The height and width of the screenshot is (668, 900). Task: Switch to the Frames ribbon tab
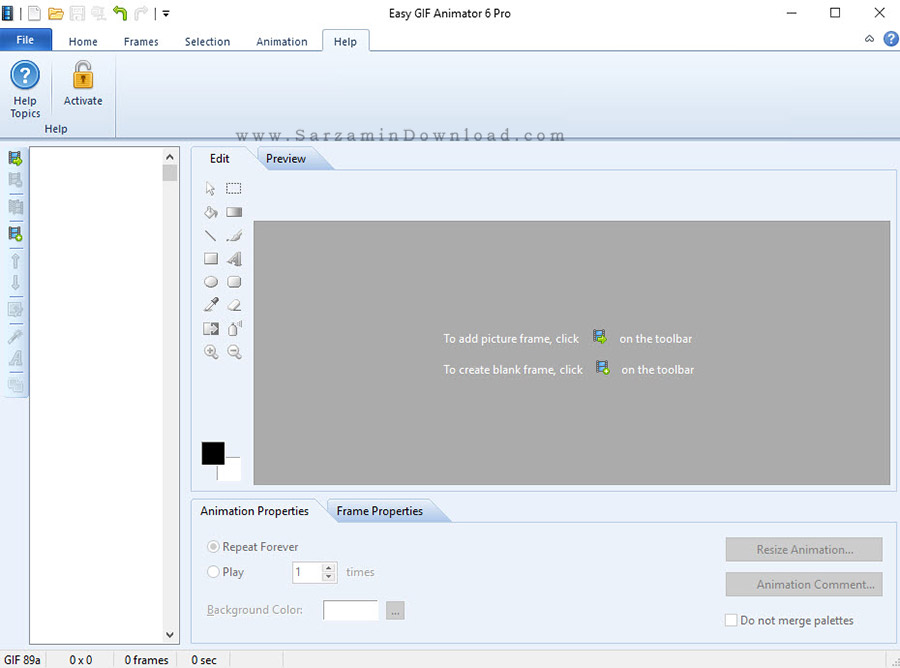pos(141,41)
